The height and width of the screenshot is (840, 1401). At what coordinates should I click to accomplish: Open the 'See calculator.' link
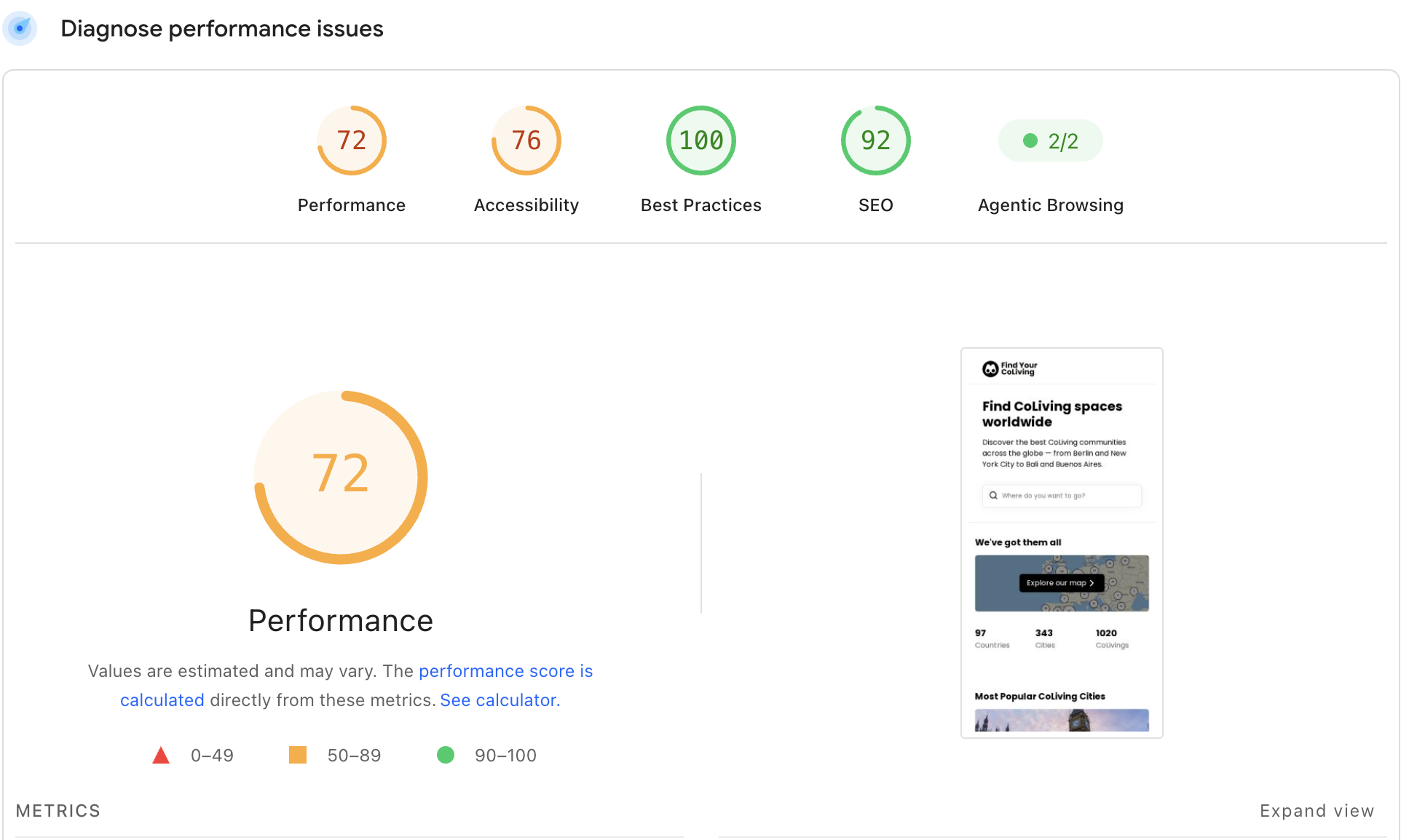[500, 700]
